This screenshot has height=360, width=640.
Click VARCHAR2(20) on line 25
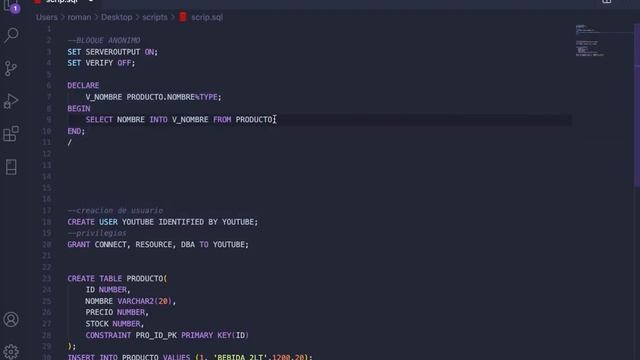coord(144,301)
